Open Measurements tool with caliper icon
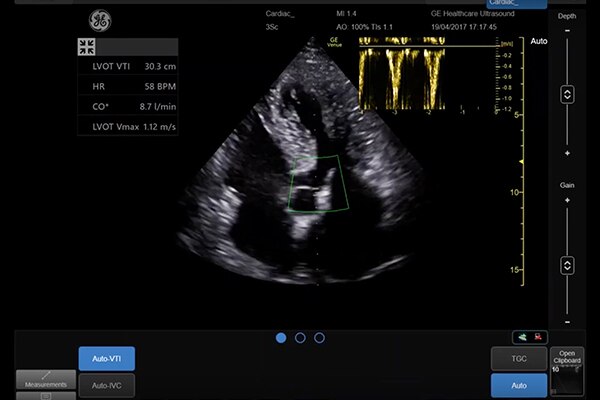 pos(46,378)
